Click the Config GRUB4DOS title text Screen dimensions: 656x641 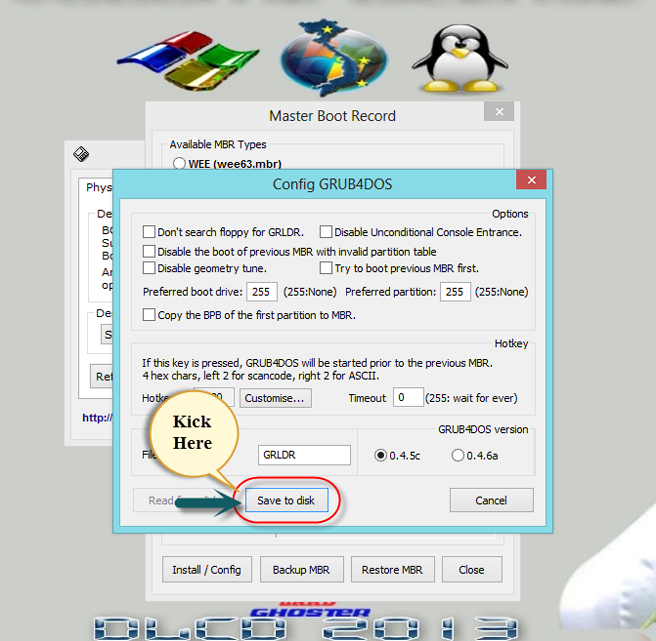[333, 184]
